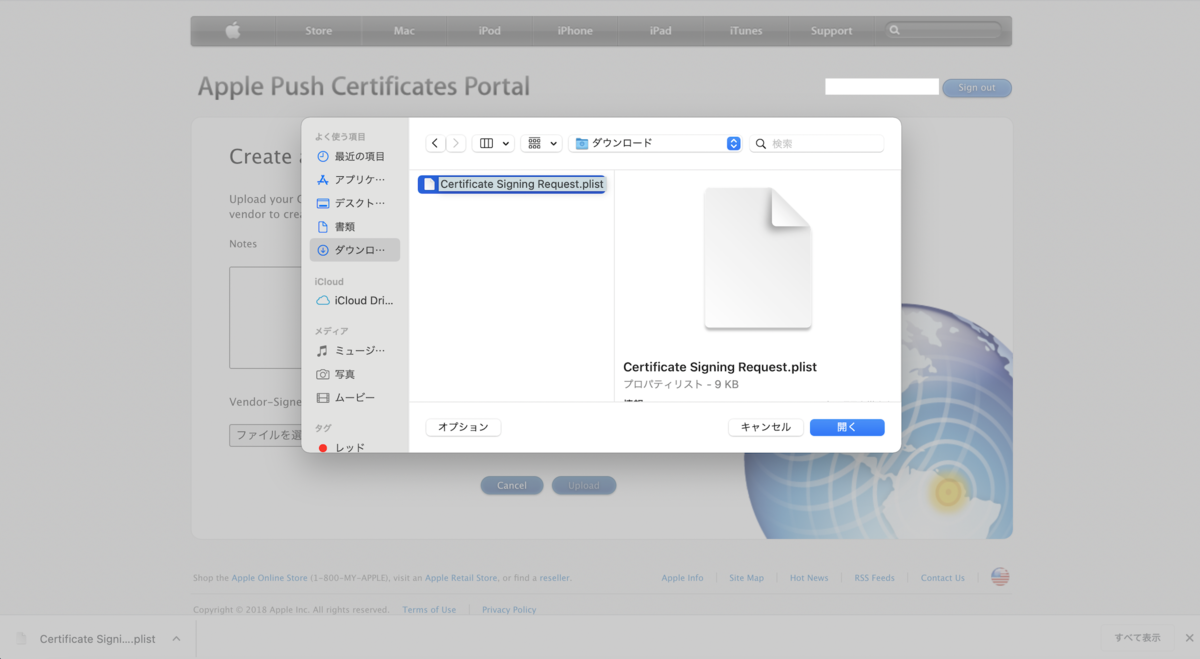Open the Site Map footer link
Screen dimensions: 1200x659
click(746, 578)
